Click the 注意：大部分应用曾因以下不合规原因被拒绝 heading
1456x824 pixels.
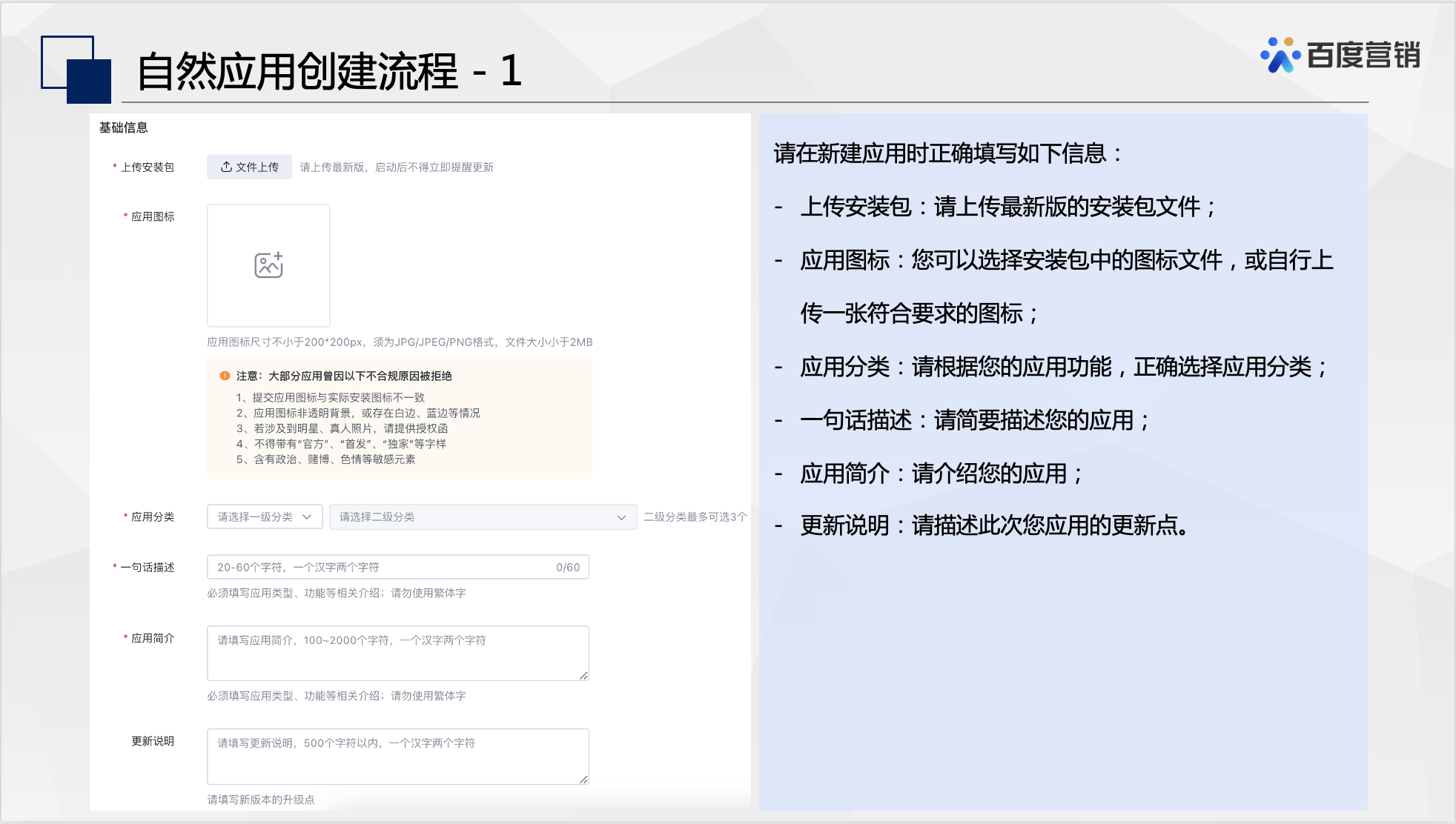click(x=344, y=376)
